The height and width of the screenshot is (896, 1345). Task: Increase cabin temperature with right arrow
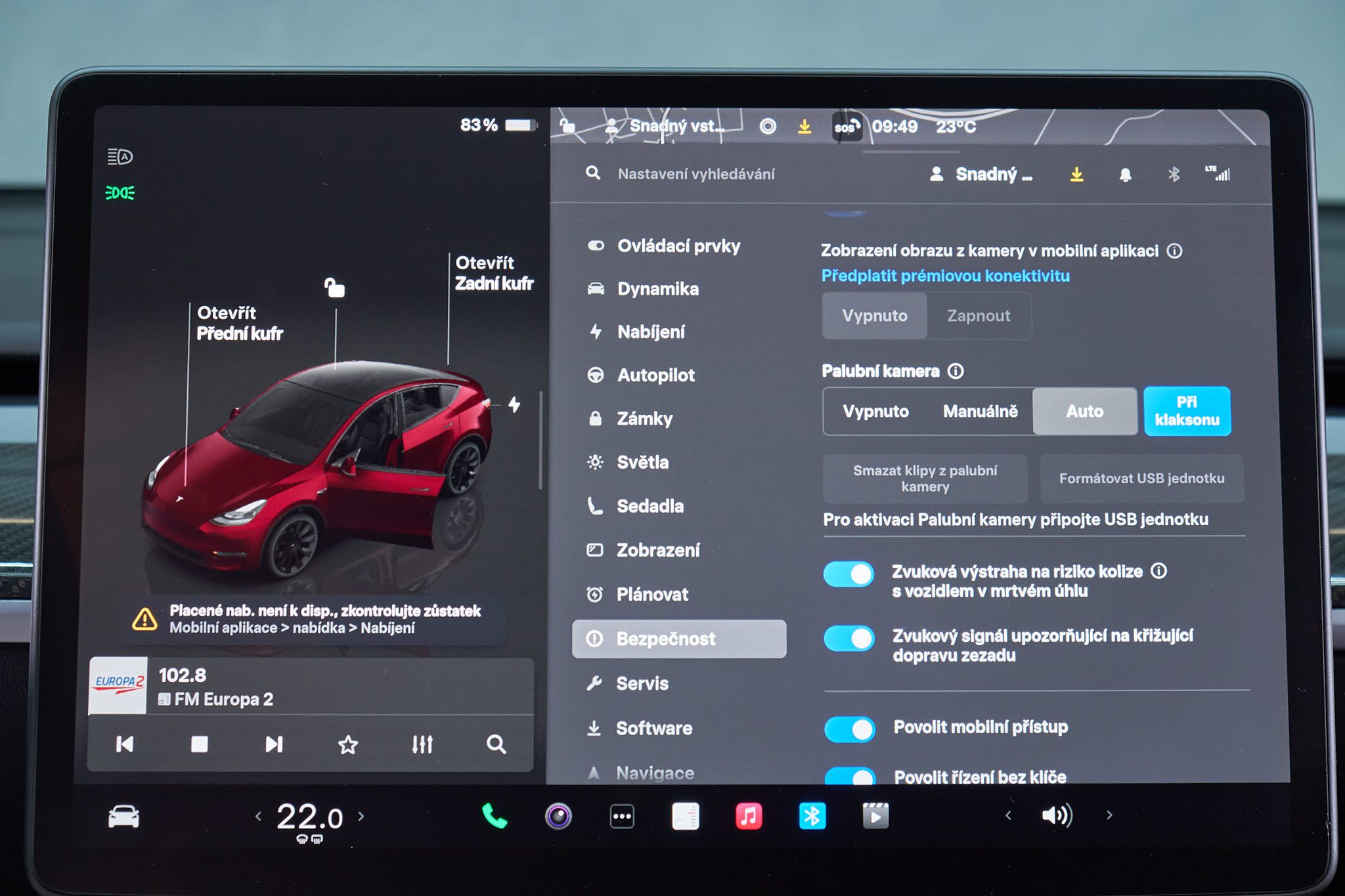pyautogui.click(x=361, y=816)
